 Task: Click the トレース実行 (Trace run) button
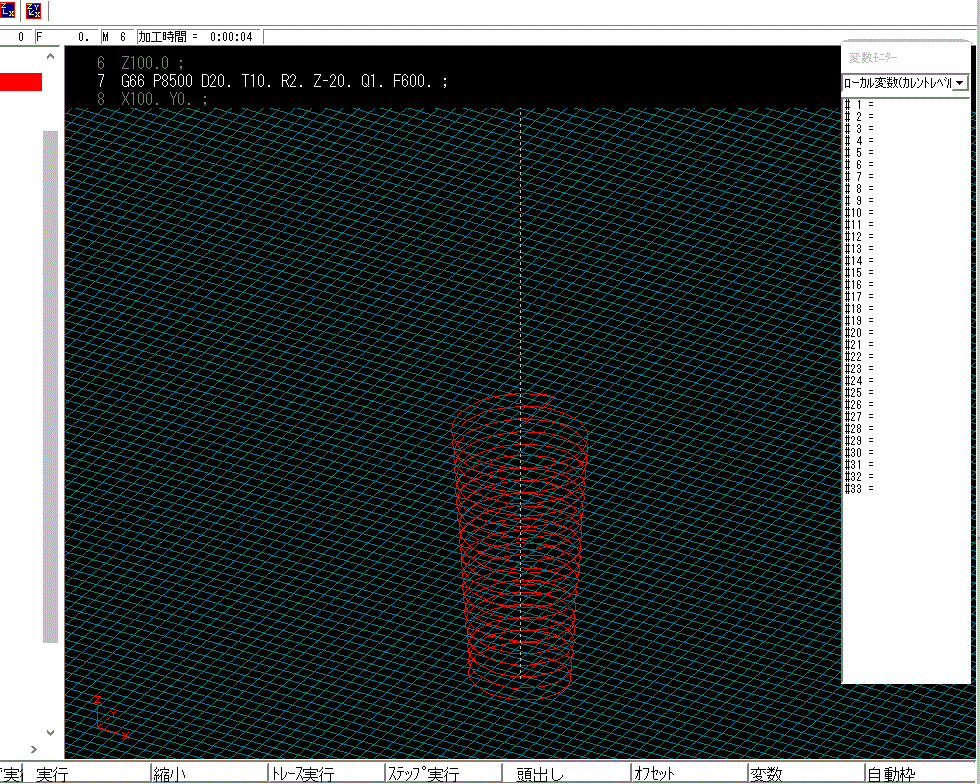(x=326, y=774)
